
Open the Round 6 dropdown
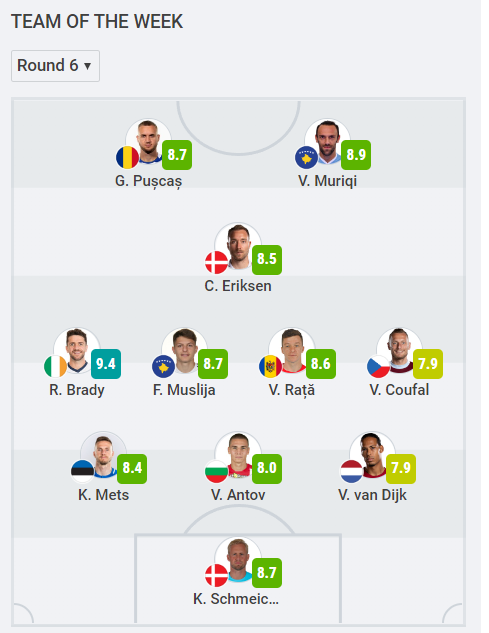coord(55,66)
